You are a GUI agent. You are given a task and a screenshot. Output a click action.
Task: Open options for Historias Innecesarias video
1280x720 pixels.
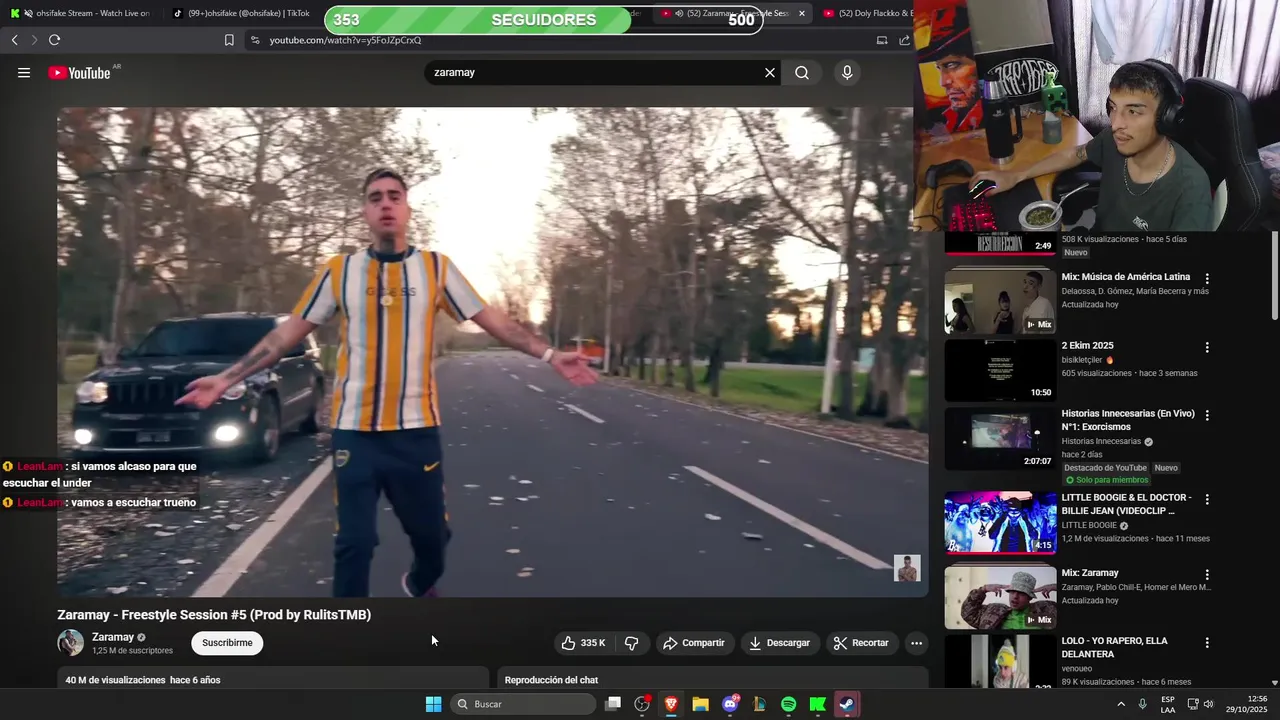tap(1207, 415)
